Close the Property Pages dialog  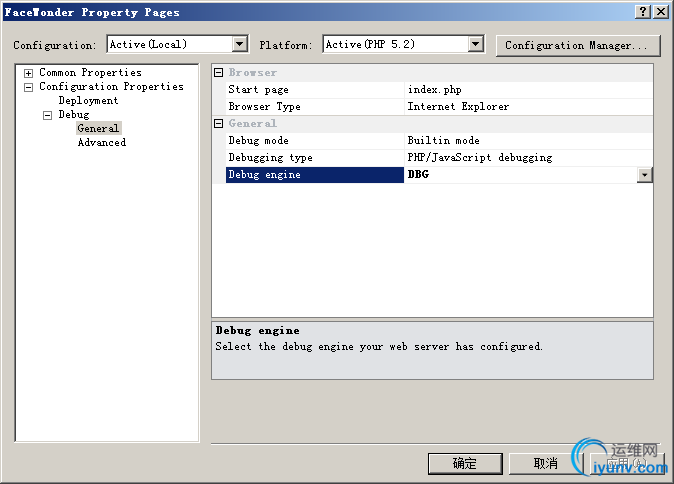pos(661,12)
